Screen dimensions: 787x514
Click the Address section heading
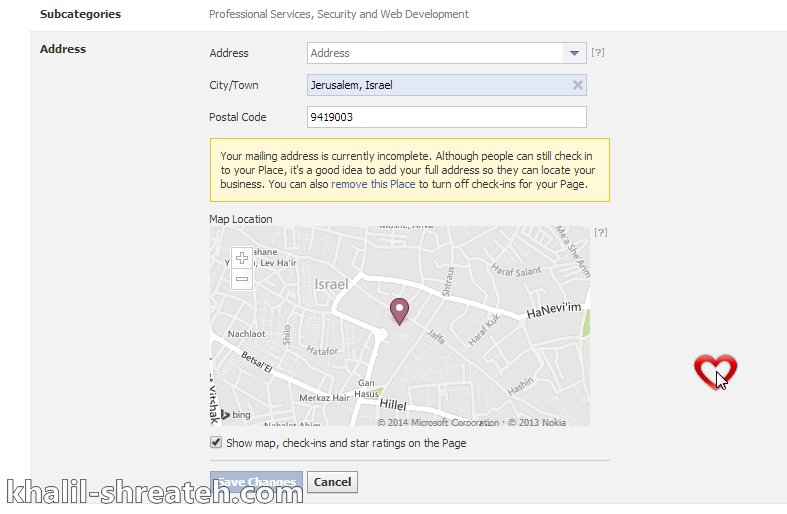[63, 49]
